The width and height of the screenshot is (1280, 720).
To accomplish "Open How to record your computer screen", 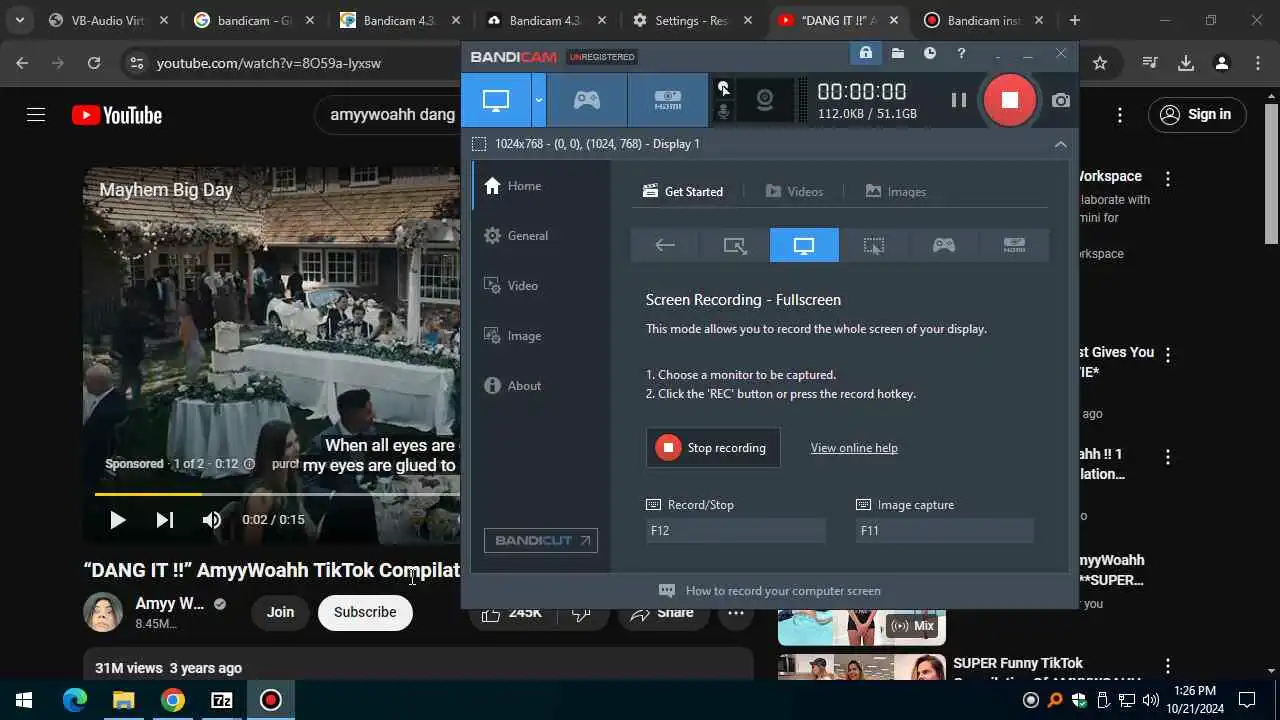I will tap(770, 591).
